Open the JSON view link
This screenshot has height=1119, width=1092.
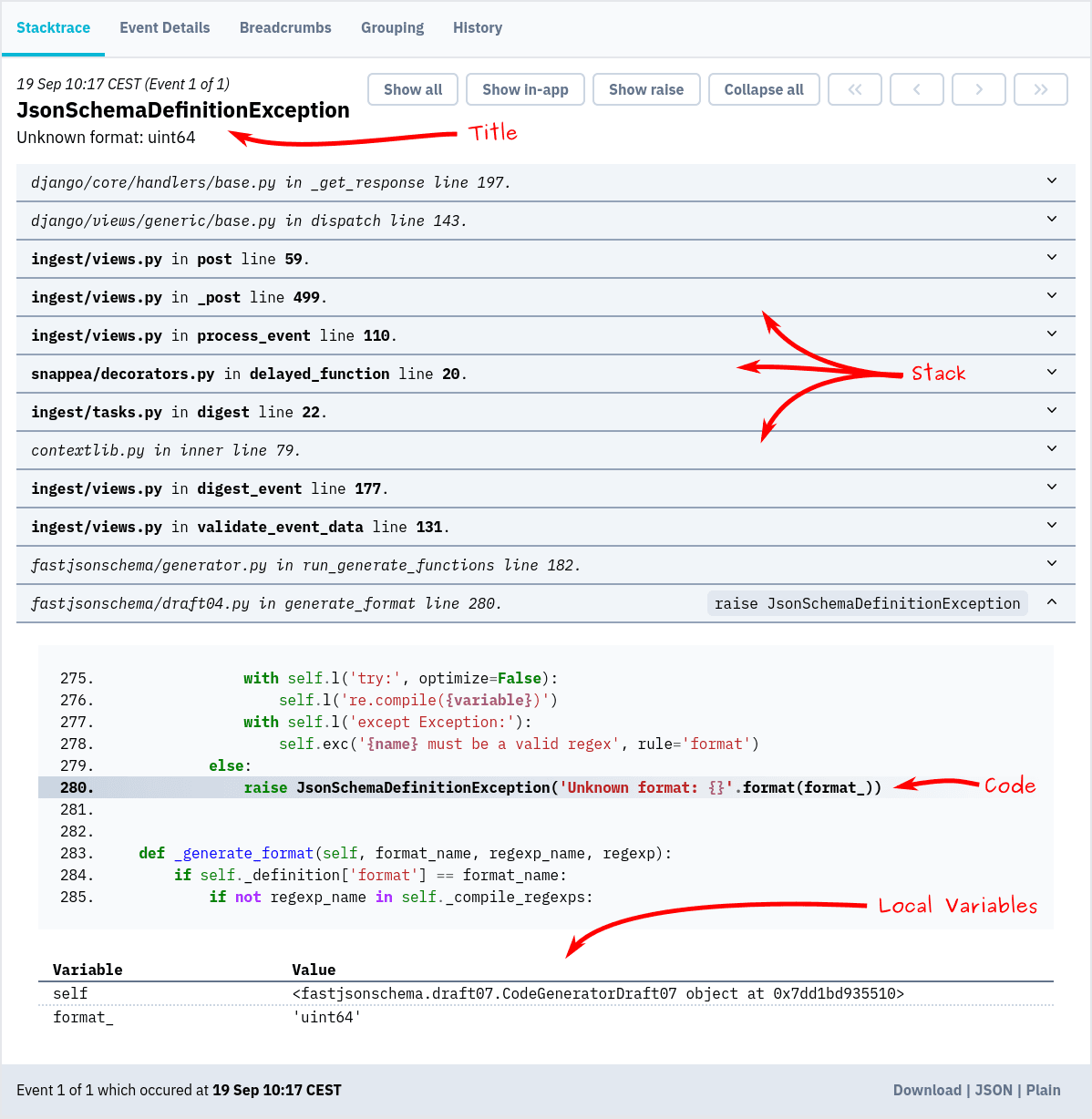pyautogui.click(x=994, y=1090)
